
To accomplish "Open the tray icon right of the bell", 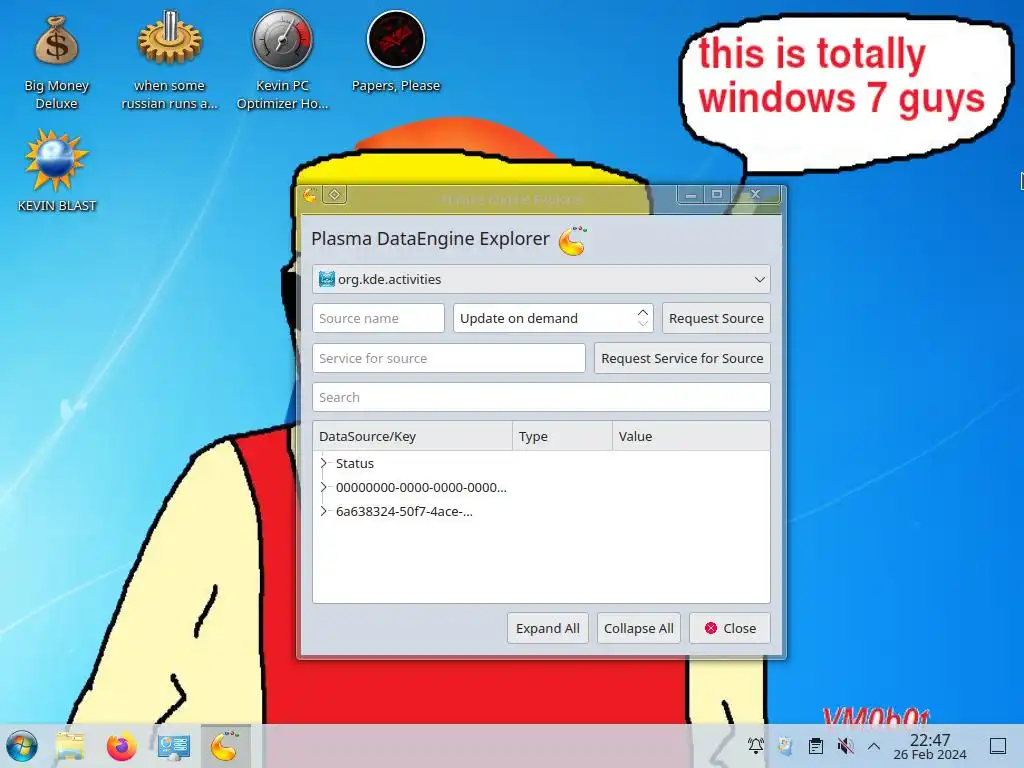I will [785, 745].
